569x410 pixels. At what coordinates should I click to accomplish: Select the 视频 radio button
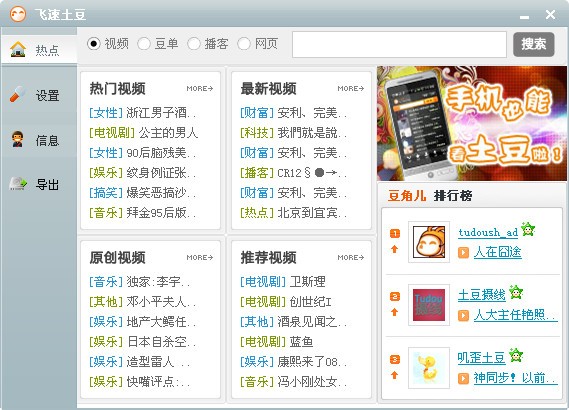pos(94,44)
